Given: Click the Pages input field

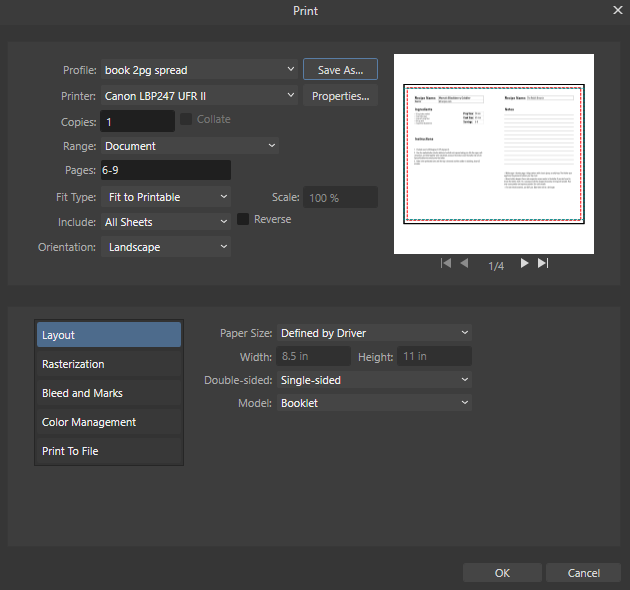Looking at the screenshot, I should [x=166, y=170].
